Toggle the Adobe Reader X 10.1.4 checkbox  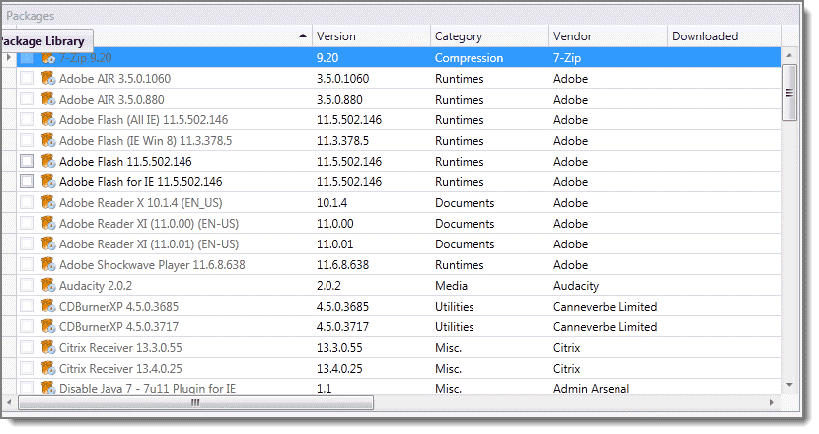tap(27, 203)
